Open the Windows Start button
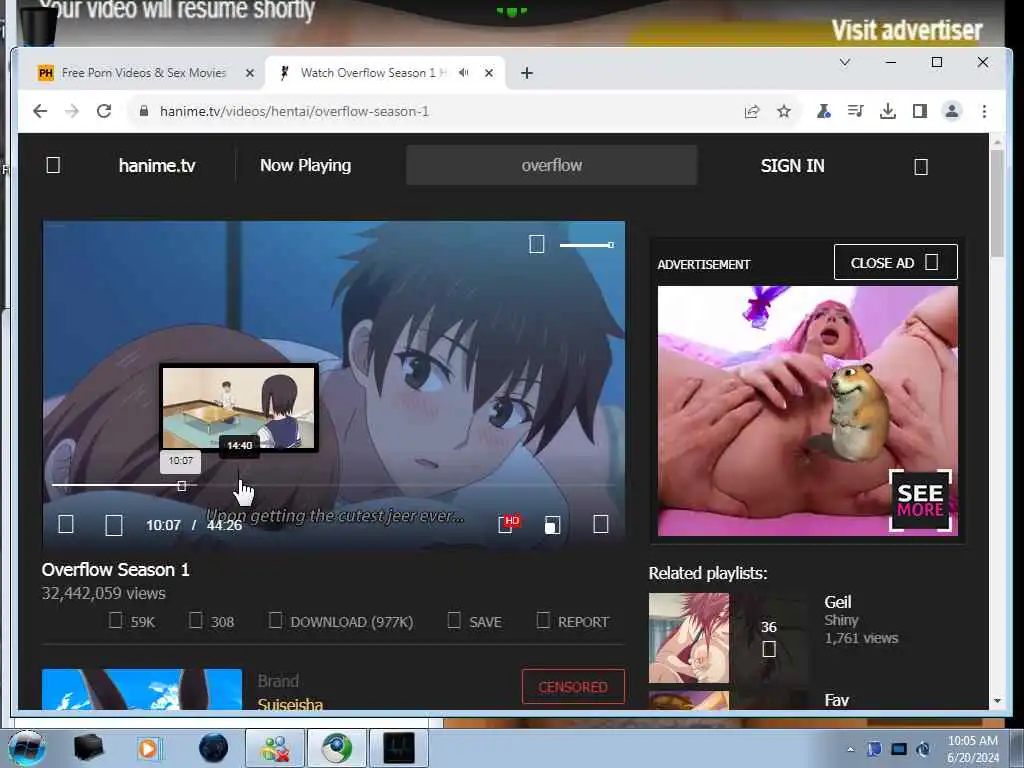 pyautogui.click(x=26, y=748)
